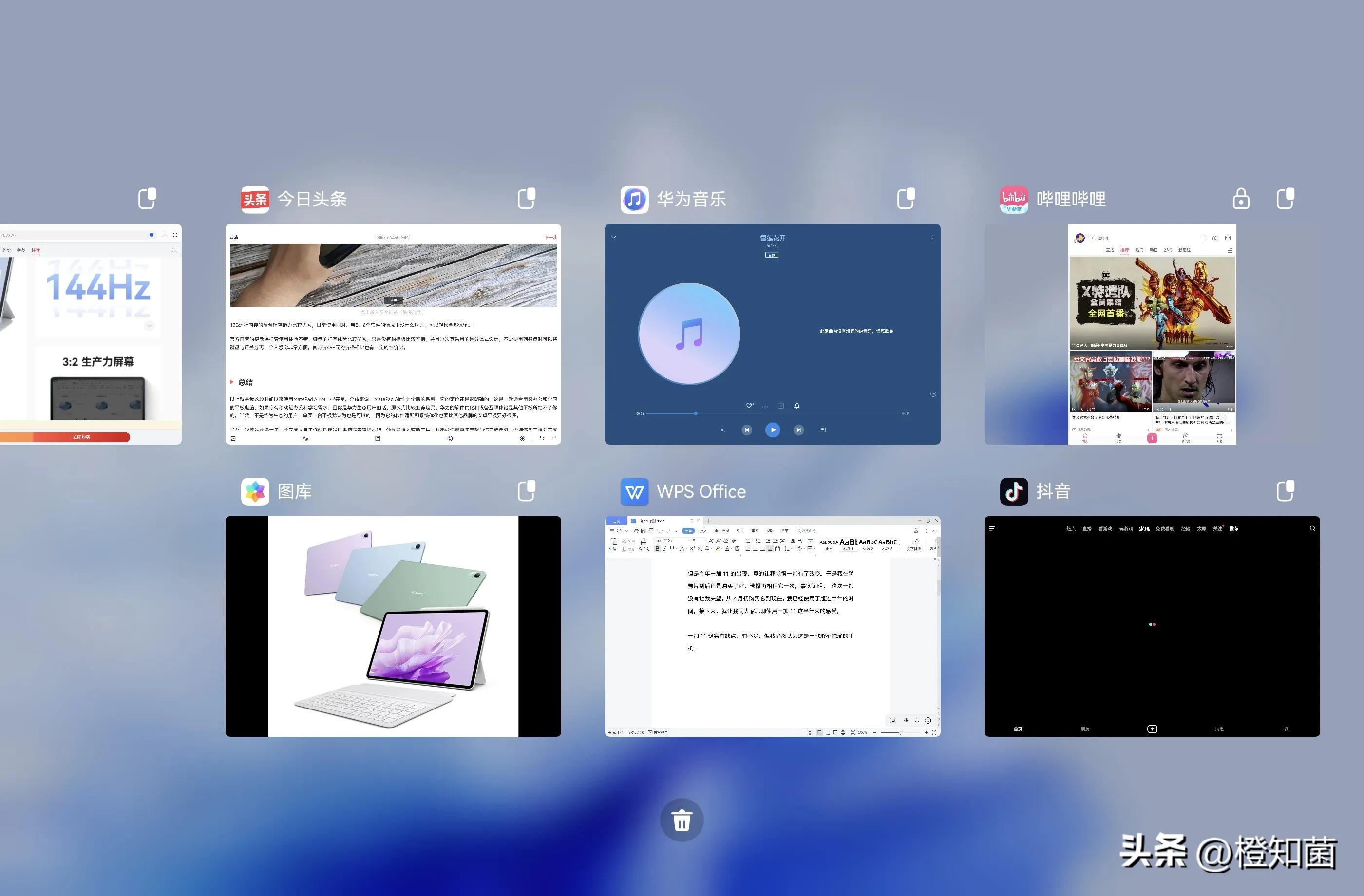This screenshot has width=1364, height=896.
Task: Toggle shuffle mode in music player
Action: pos(722,429)
